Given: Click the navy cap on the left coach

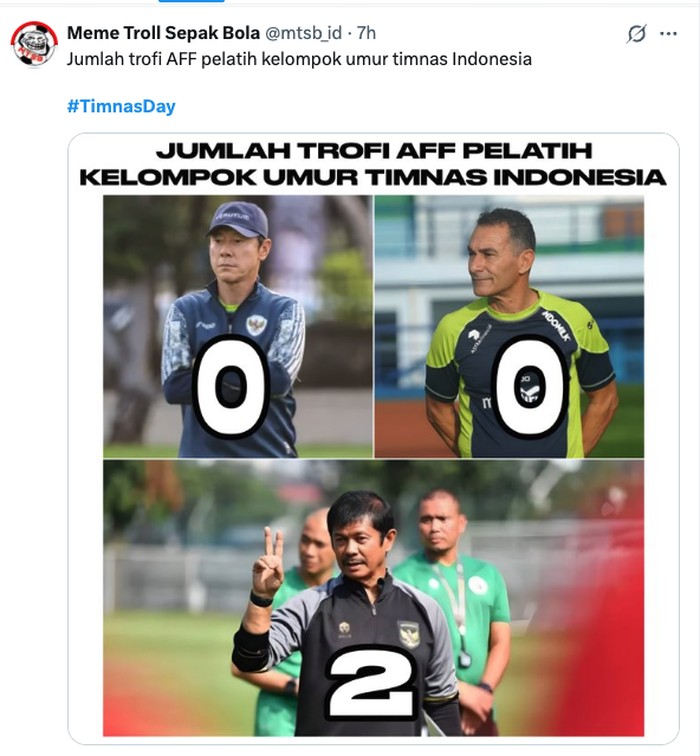Looking at the screenshot, I should click(x=237, y=219).
